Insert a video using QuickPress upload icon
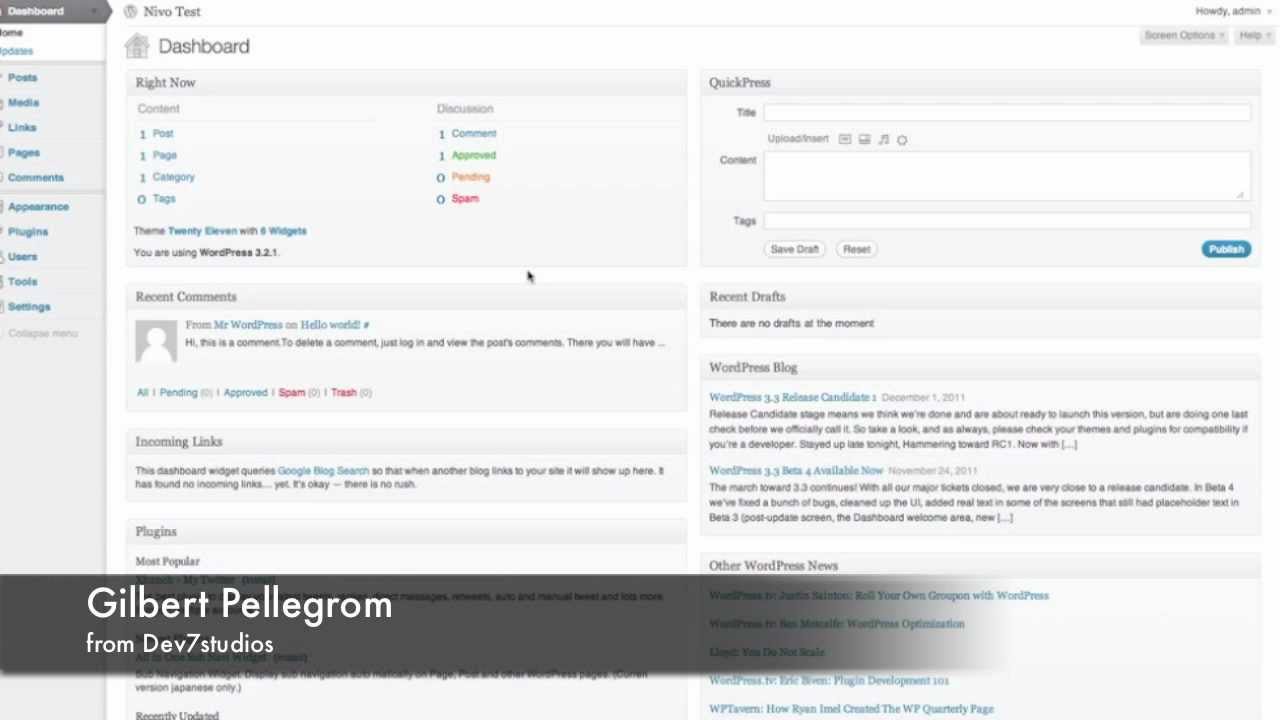 (x=864, y=140)
